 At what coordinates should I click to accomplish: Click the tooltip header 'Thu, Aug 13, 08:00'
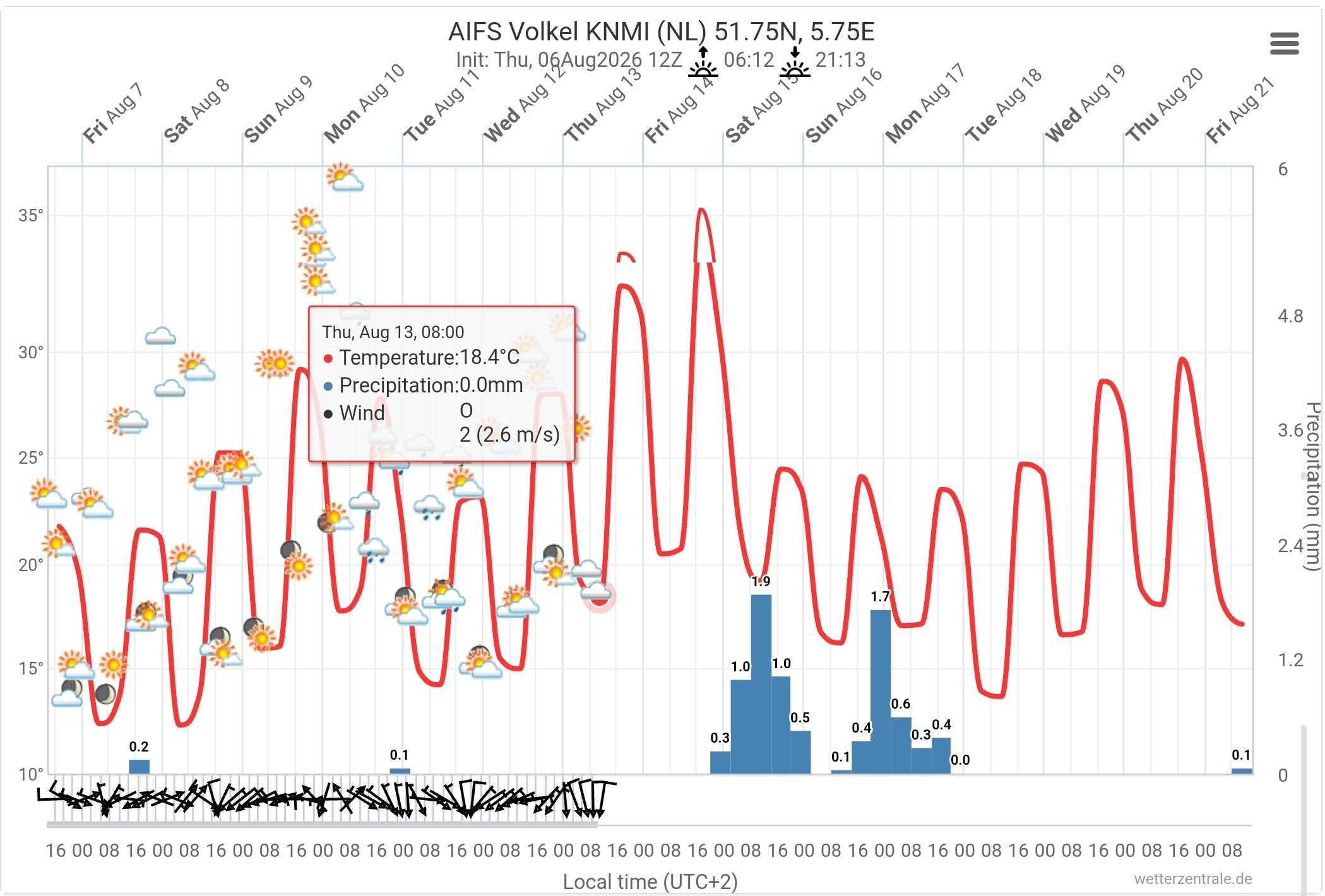click(393, 333)
